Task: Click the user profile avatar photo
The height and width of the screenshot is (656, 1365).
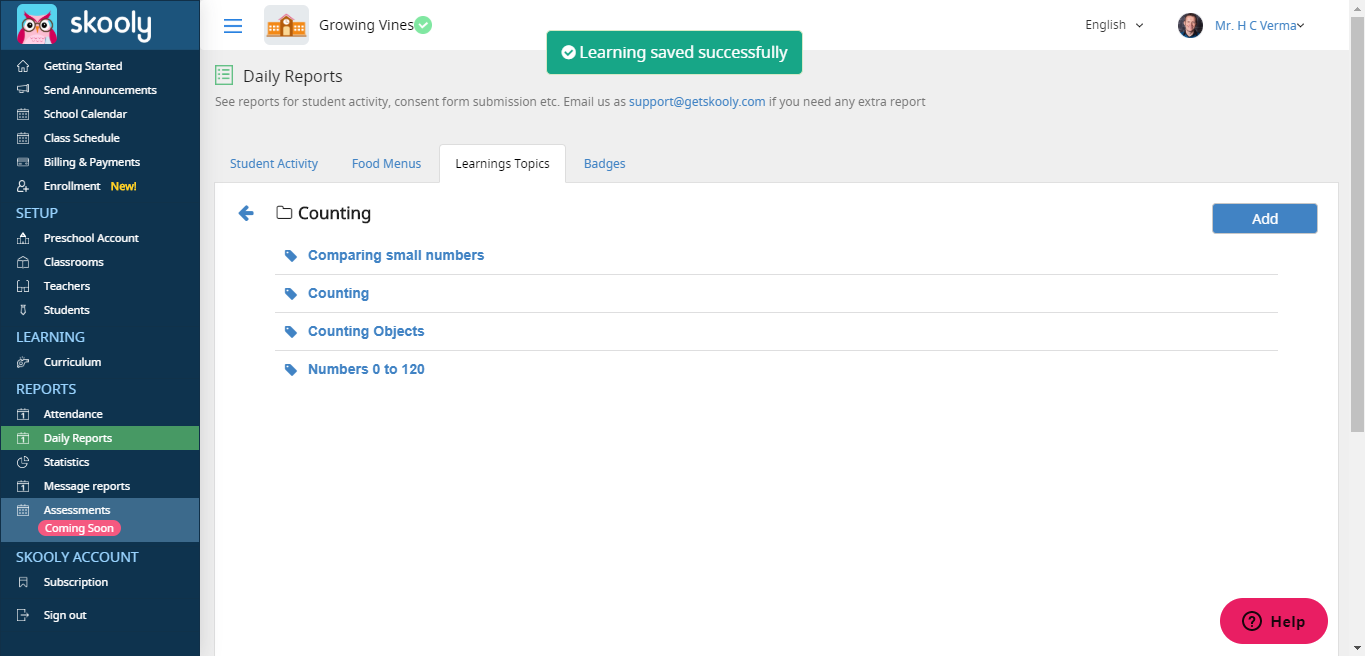Action: click(1190, 26)
